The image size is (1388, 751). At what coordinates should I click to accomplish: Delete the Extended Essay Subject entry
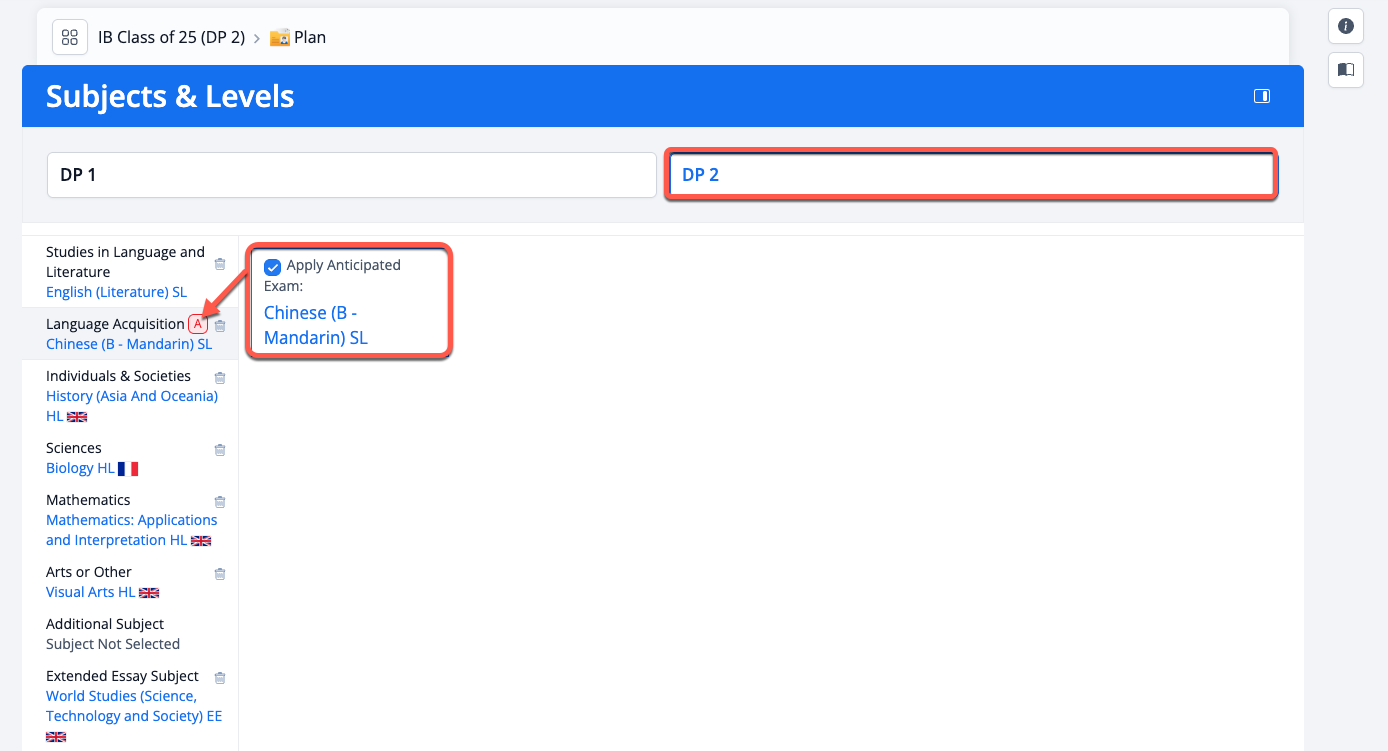220,678
